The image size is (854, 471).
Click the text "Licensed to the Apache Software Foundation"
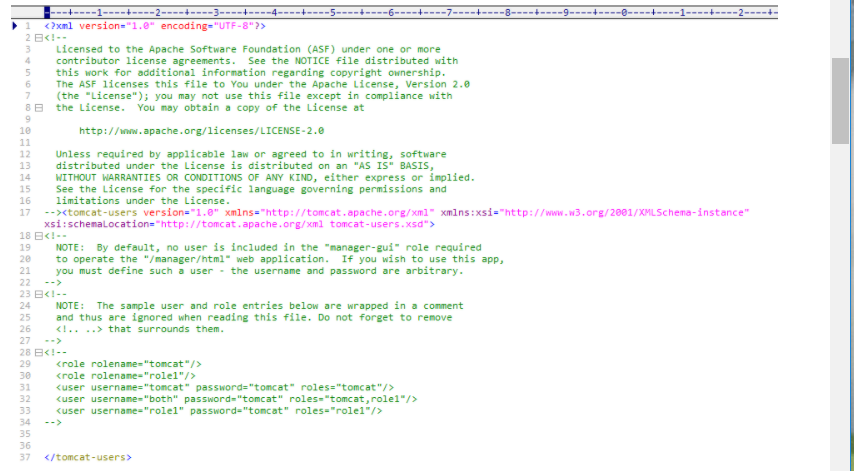click(x=178, y=49)
